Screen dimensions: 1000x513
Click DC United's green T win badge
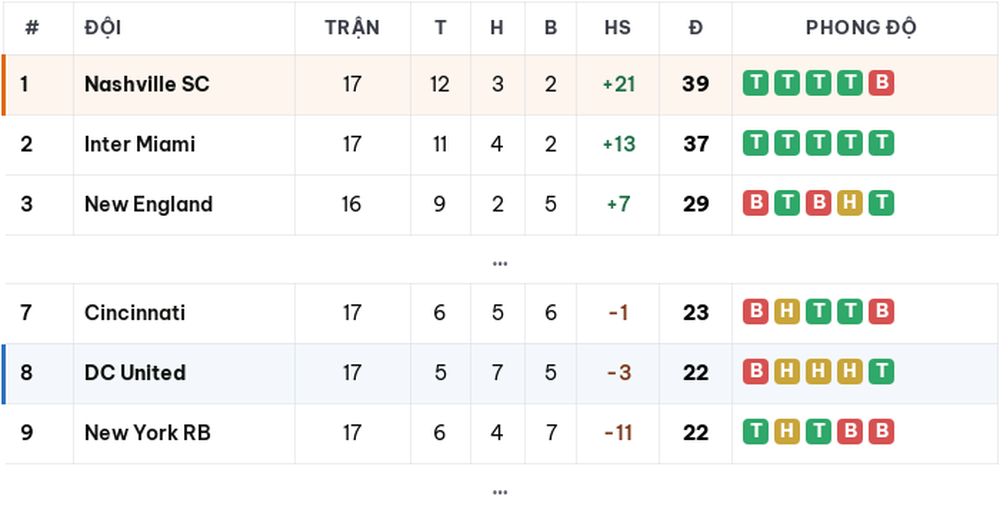881,372
